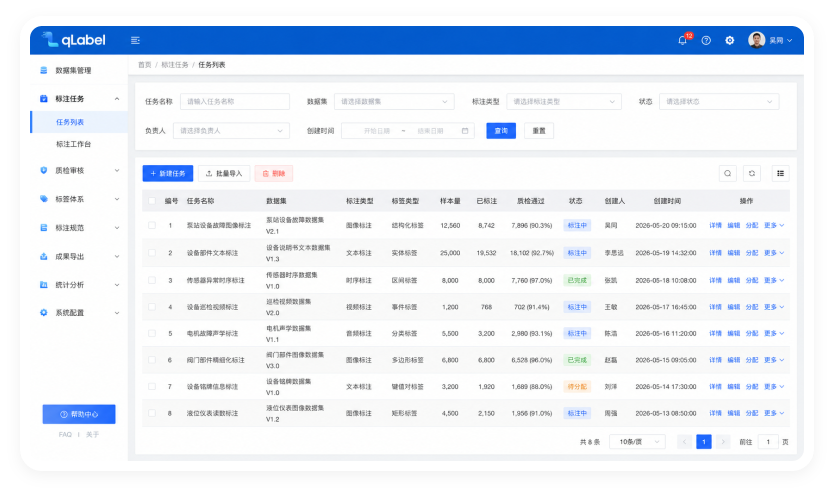The width and height of the screenshot is (834, 495).
Task: Open 帮助中心 button
Action: coord(79,414)
